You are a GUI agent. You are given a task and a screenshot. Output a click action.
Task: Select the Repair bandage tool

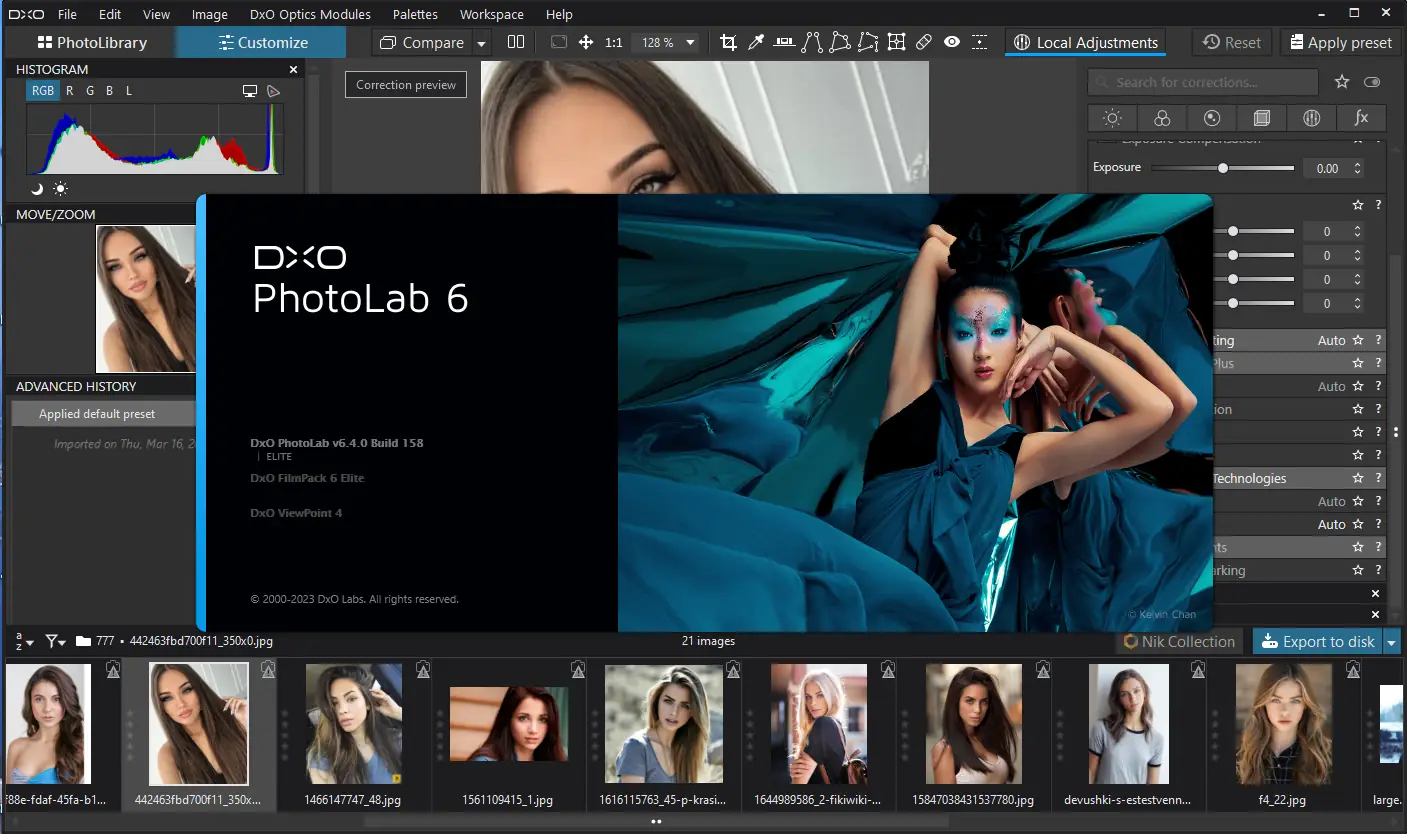(x=924, y=43)
